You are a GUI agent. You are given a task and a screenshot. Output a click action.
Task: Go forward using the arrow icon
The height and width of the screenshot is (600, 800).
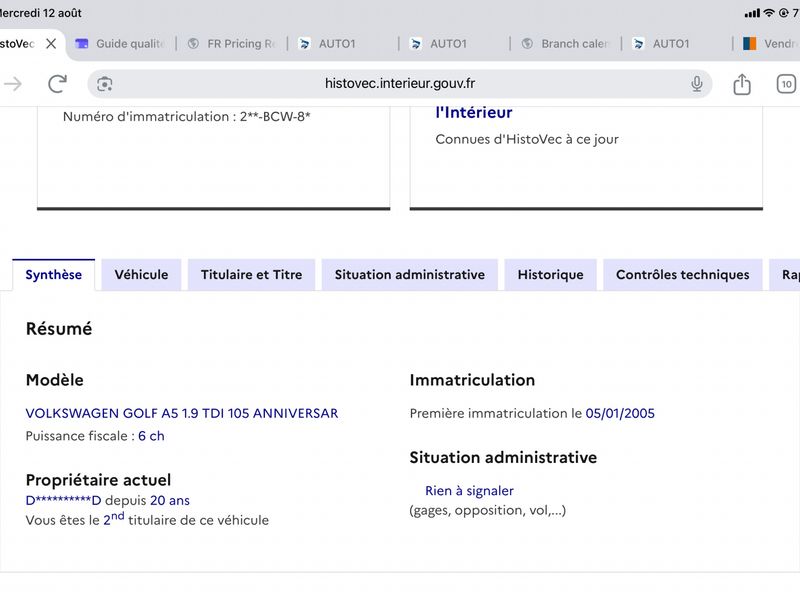(x=12, y=84)
